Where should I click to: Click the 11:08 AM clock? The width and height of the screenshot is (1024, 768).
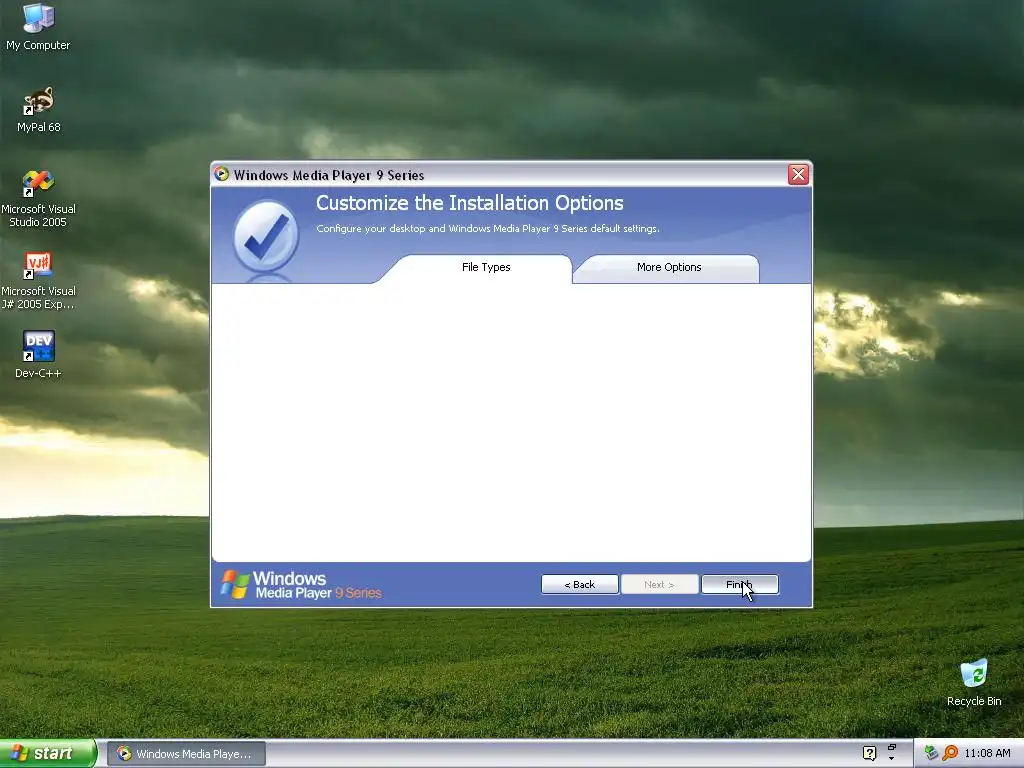[x=987, y=753]
